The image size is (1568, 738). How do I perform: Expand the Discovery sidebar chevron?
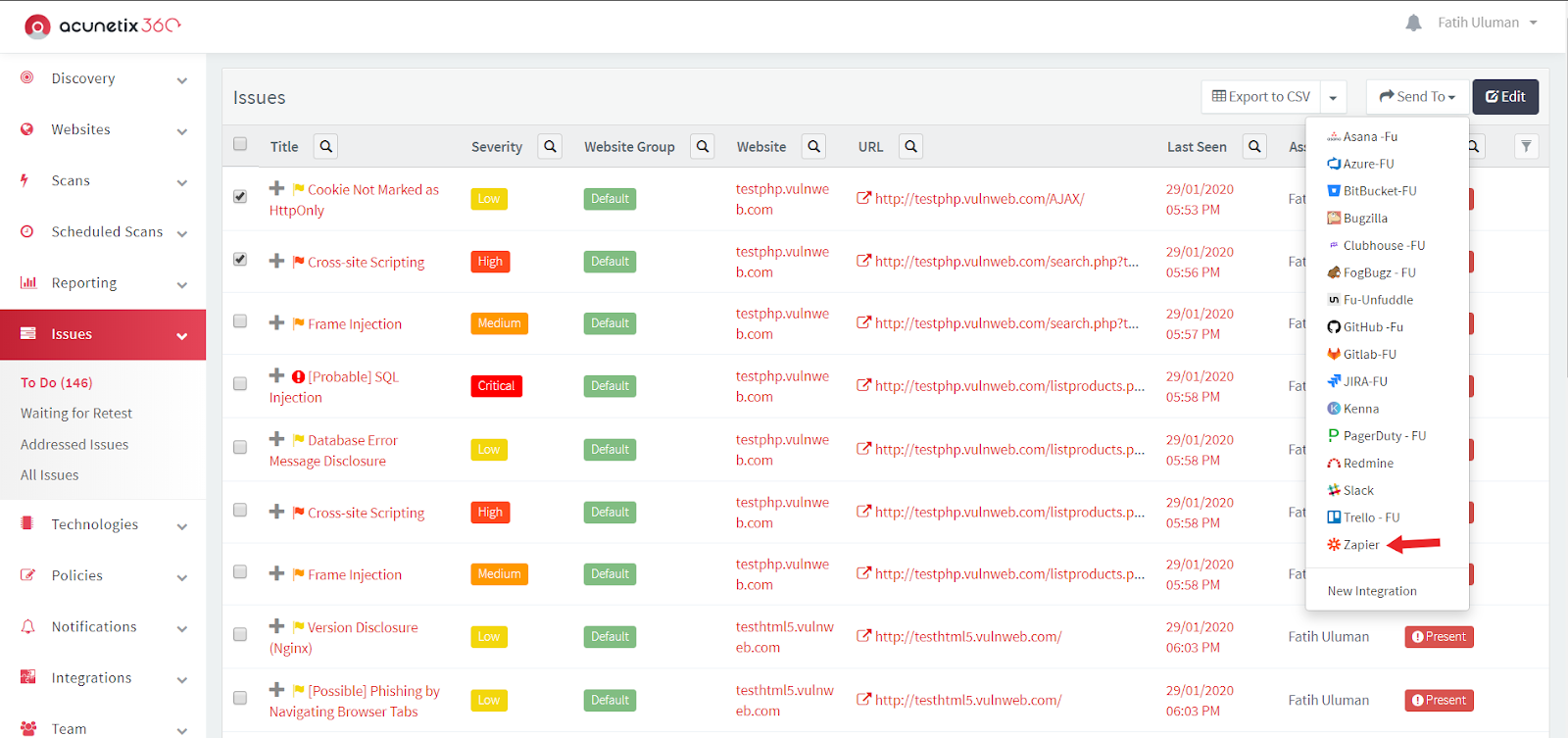(x=182, y=80)
